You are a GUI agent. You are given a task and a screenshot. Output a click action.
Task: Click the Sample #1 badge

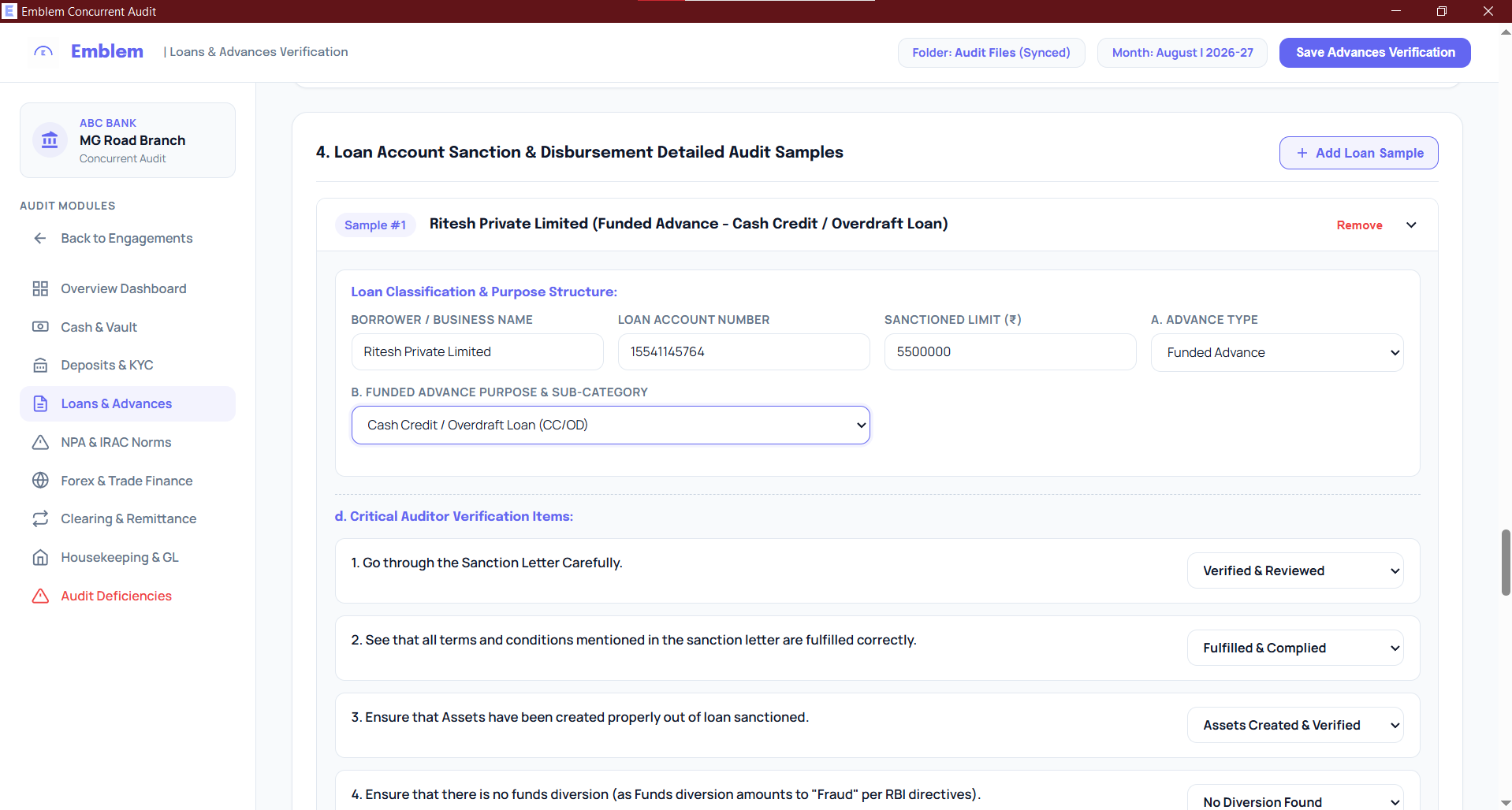click(x=375, y=225)
